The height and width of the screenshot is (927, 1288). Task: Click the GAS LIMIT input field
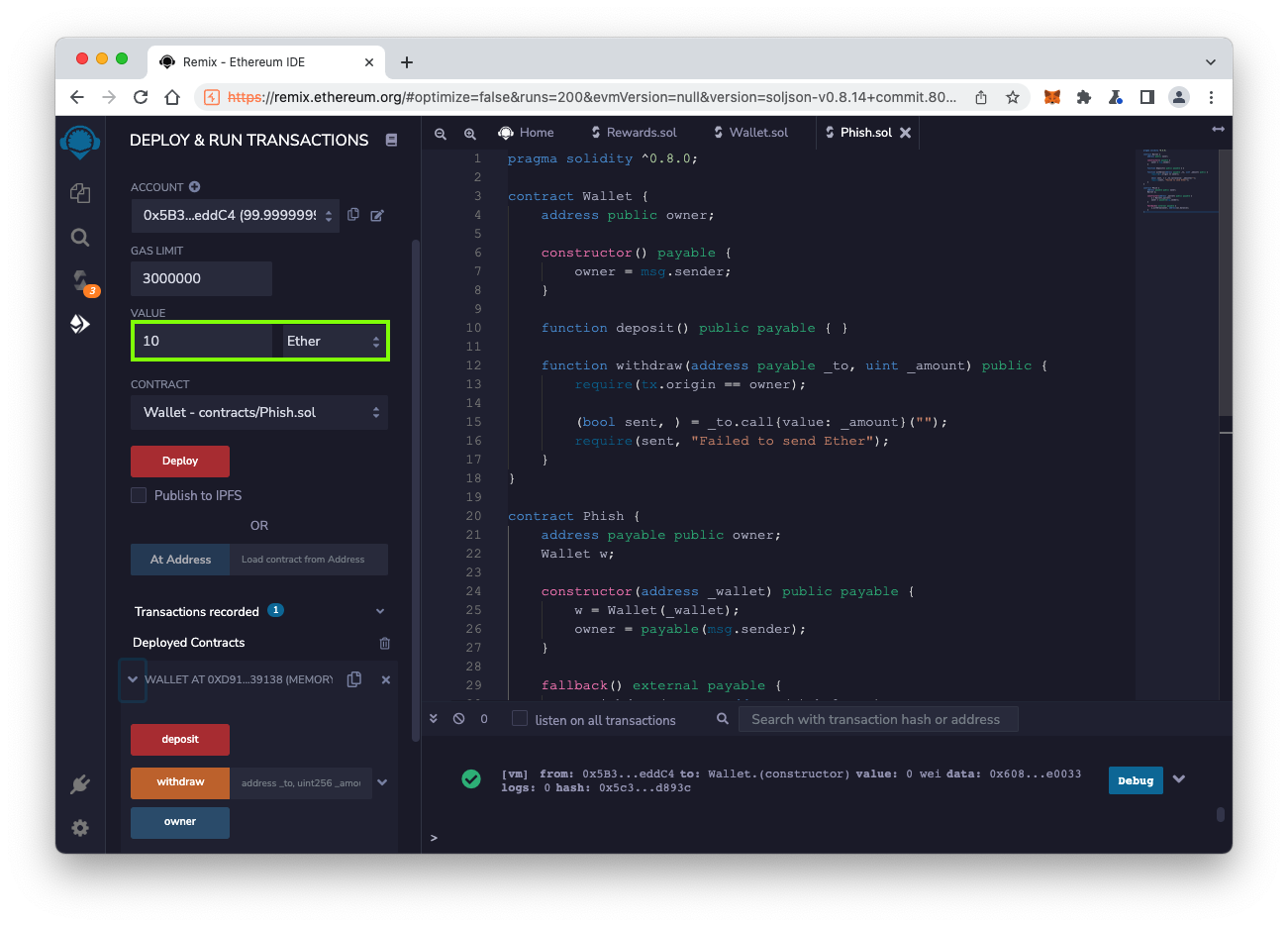coord(201,278)
